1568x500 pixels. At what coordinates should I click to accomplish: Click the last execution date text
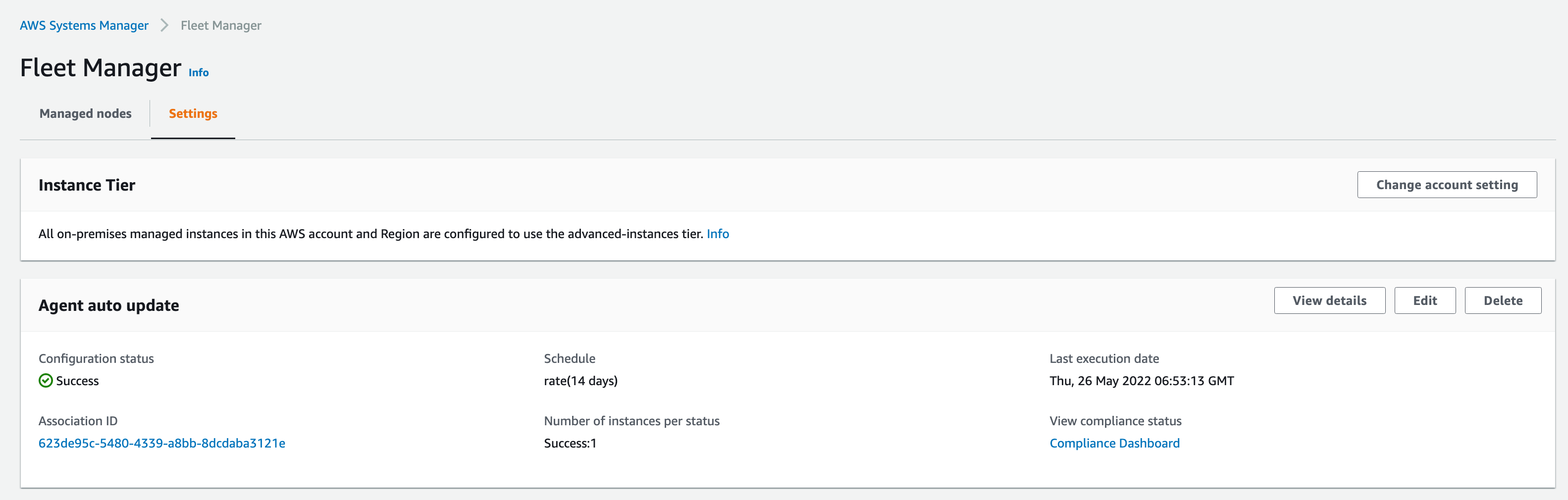point(1141,381)
